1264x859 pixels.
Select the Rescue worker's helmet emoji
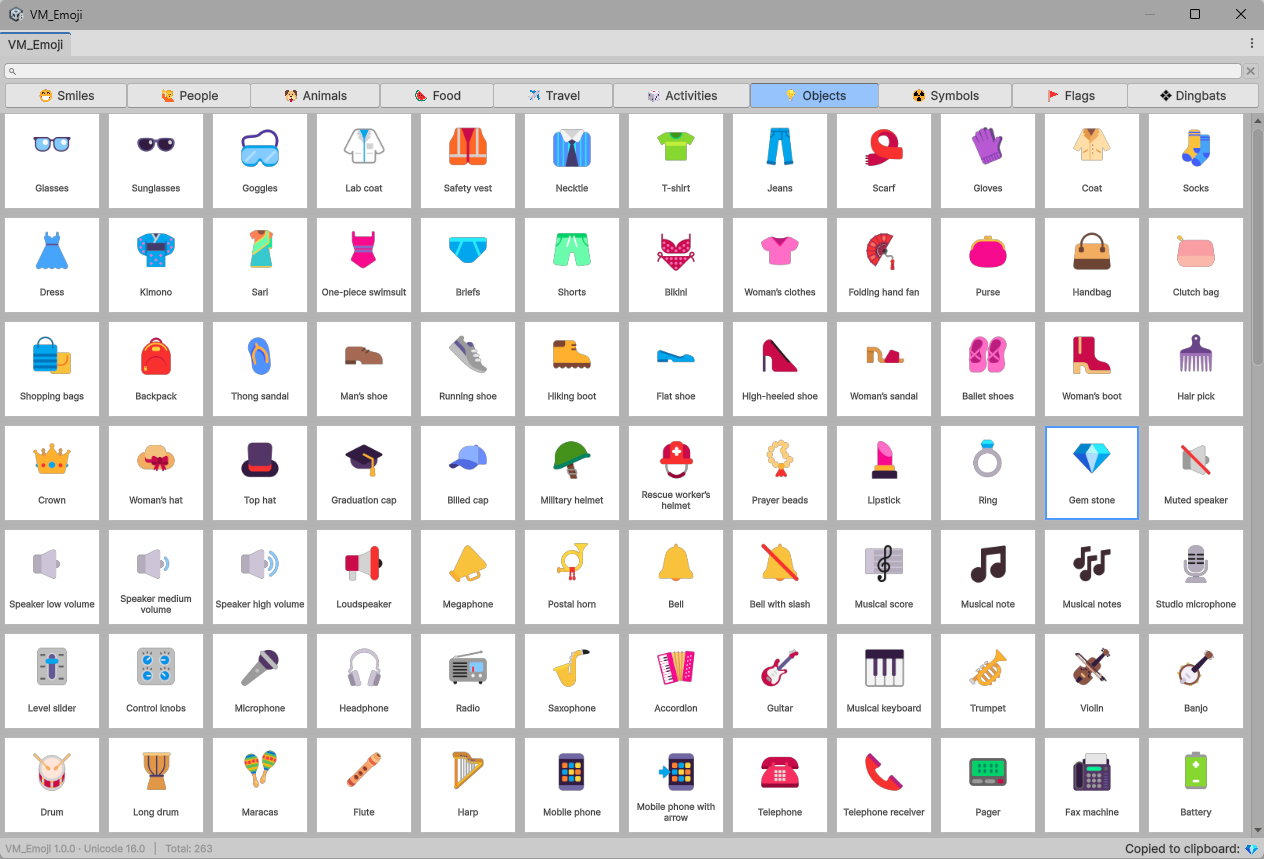676,473
